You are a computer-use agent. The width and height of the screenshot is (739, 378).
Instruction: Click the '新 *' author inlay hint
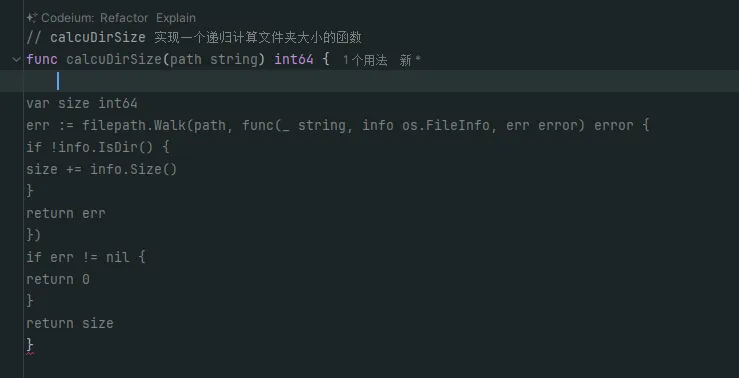click(410, 60)
